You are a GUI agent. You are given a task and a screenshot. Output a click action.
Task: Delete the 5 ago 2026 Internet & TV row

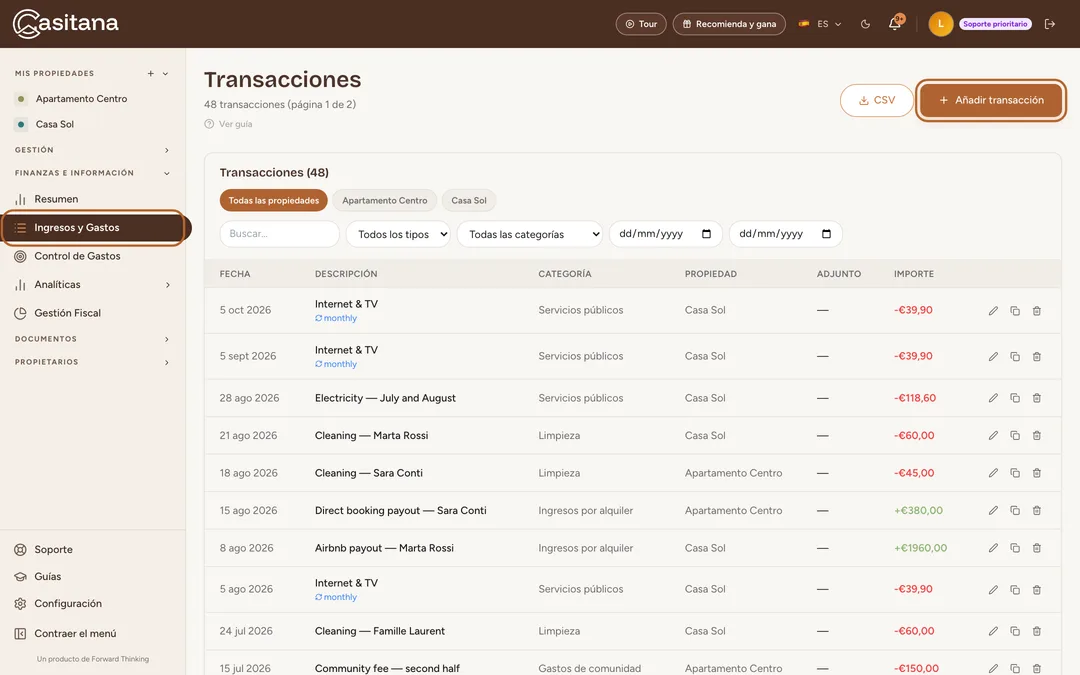(1037, 590)
